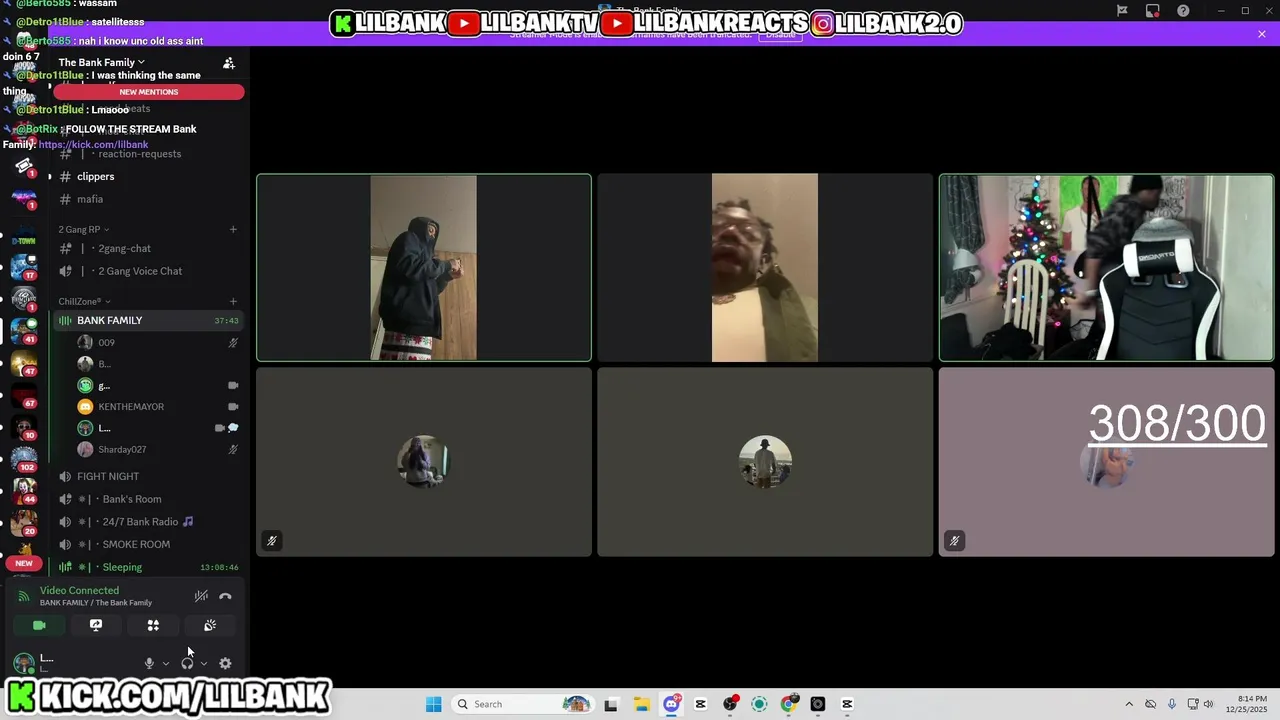Mute the microphone in the user panel
The image size is (1280, 720).
(x=149, y=663)
